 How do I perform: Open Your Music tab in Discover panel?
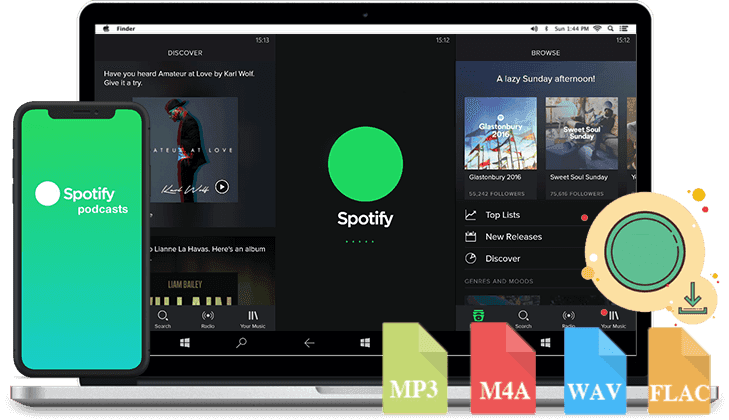tap(253, 319)
